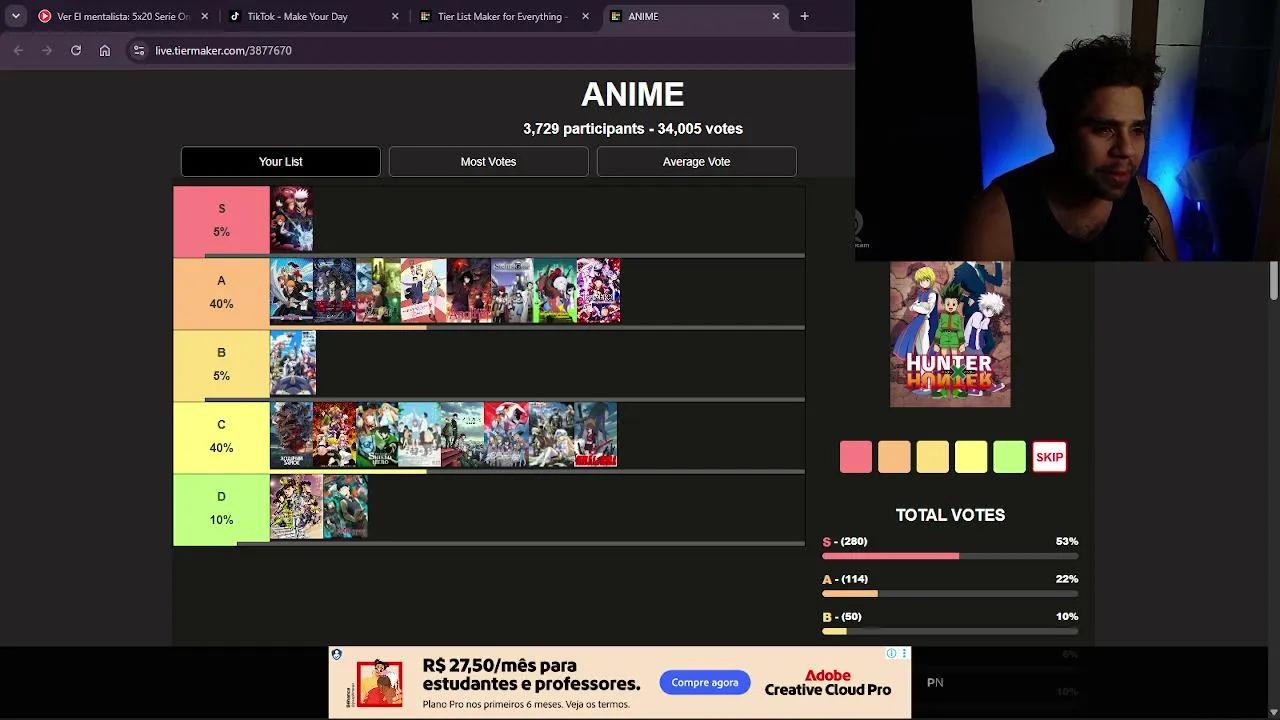Go forward to the next page
1280x720 pixels.
[x=47, y=50]
